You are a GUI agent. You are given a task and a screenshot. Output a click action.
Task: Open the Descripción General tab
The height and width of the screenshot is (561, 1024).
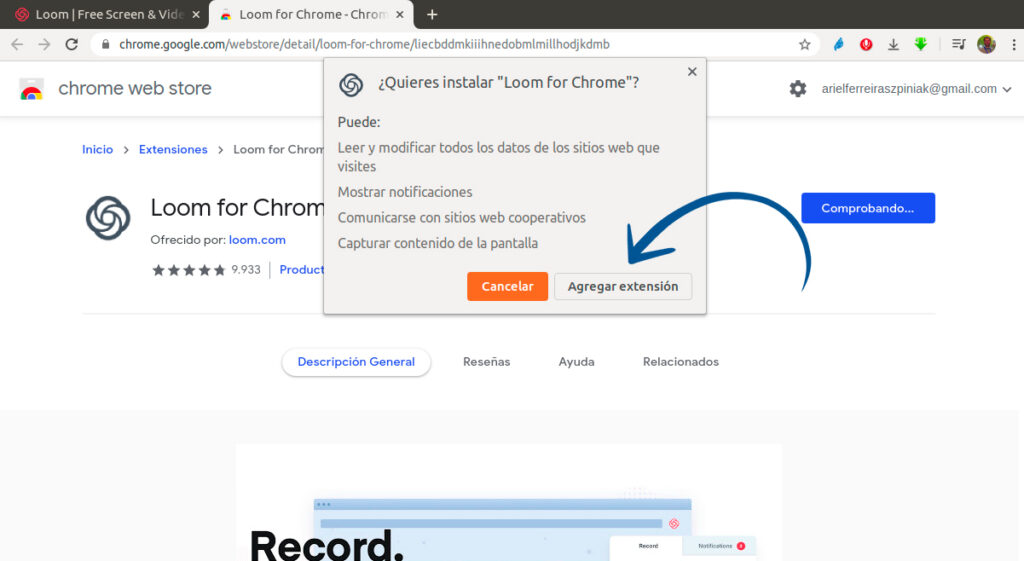pyautogui.click(x=356, y=362)
